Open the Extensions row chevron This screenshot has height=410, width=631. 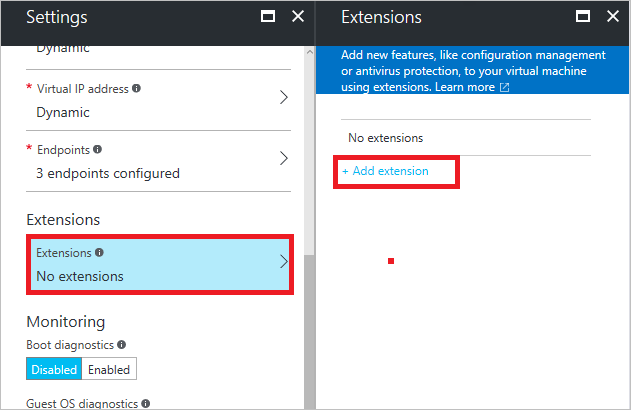pos(283,262)
